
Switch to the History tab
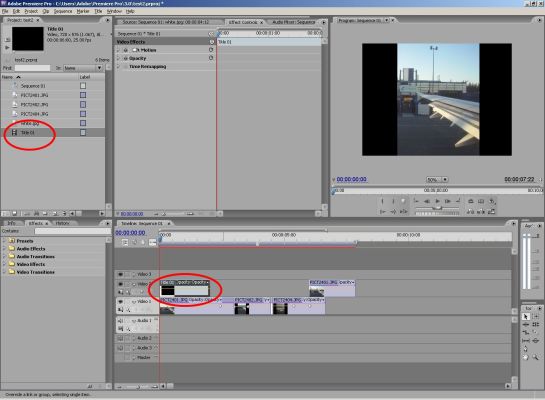[x=63, y=223]
